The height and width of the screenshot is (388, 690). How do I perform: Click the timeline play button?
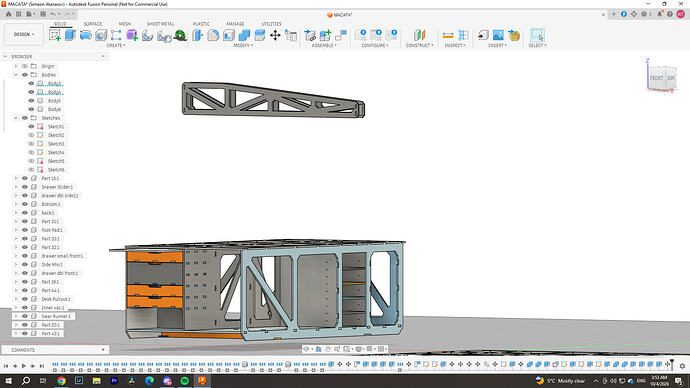24,366
